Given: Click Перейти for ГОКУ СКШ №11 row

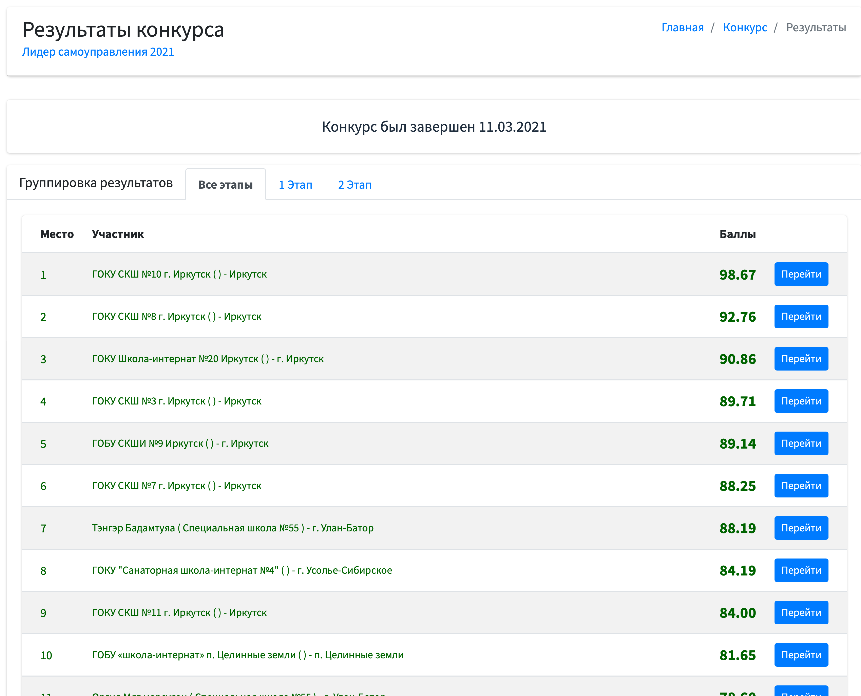Looking at the screenshot, I should (801, 613).
